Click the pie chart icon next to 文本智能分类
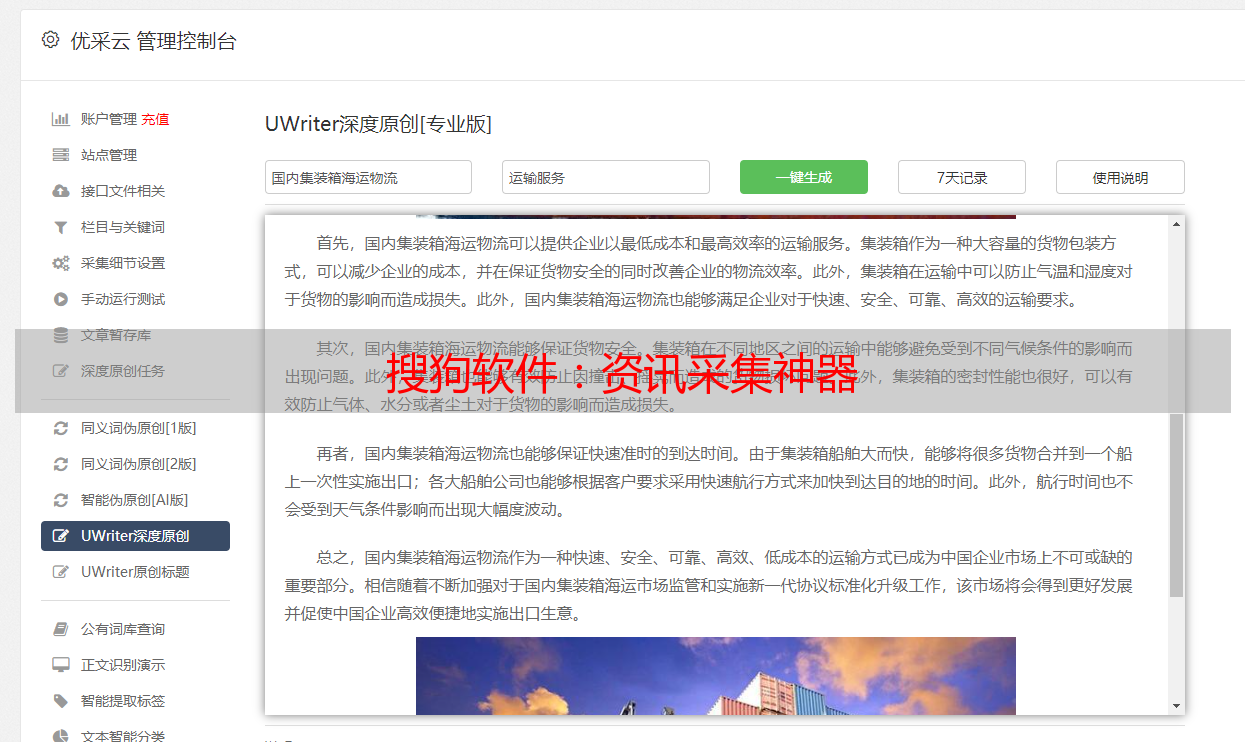 click(61, 736)
